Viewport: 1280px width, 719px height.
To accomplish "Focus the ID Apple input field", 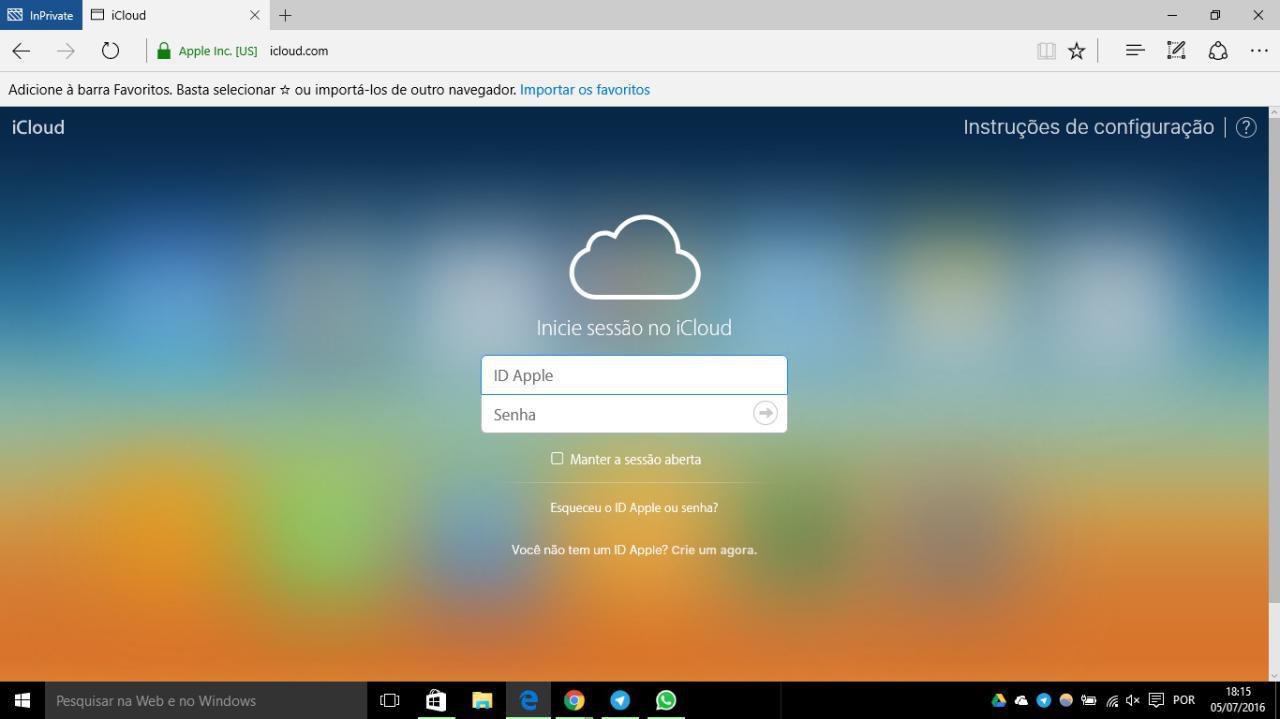I will [634, 375].
